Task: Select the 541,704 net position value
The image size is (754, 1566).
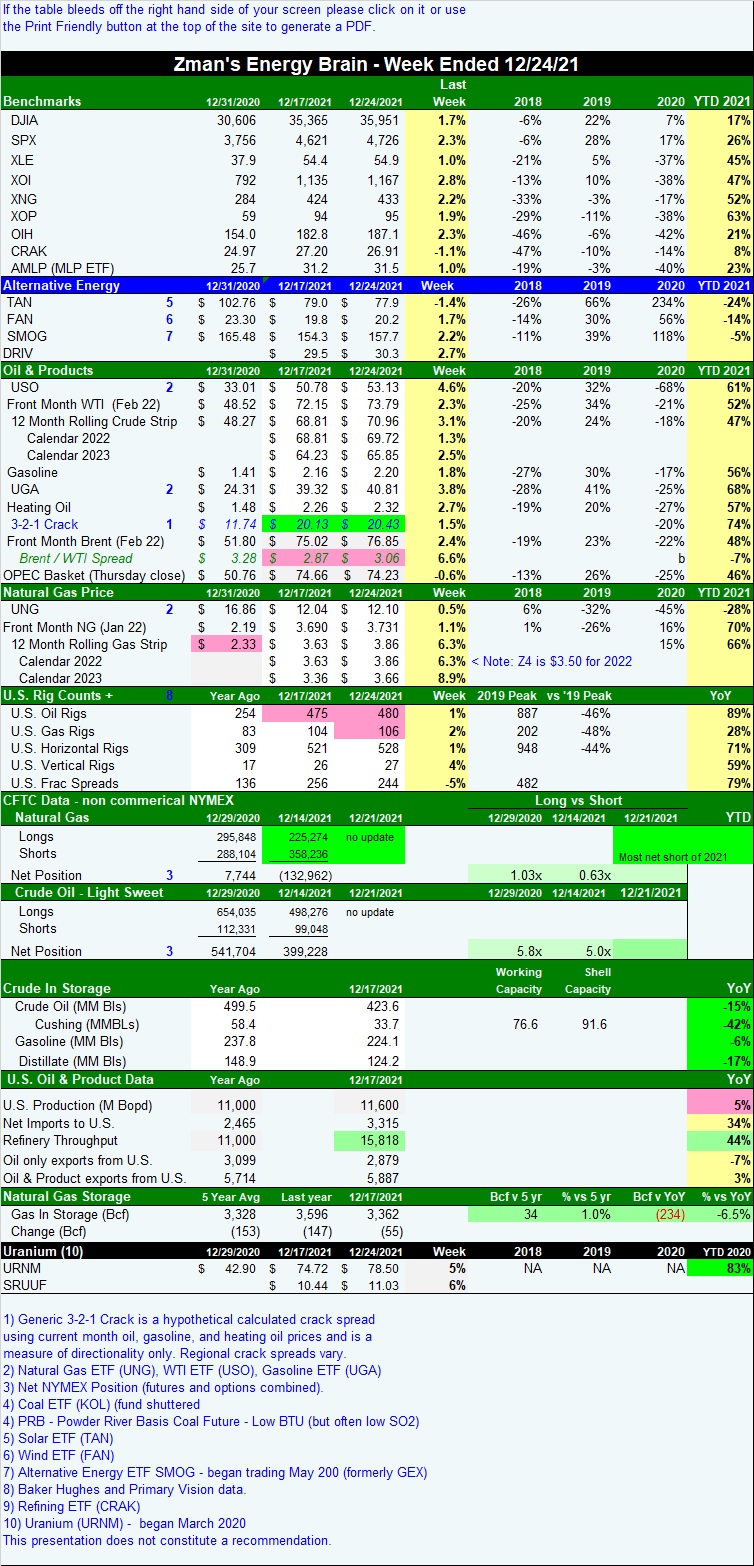Action: coord(229,951)
